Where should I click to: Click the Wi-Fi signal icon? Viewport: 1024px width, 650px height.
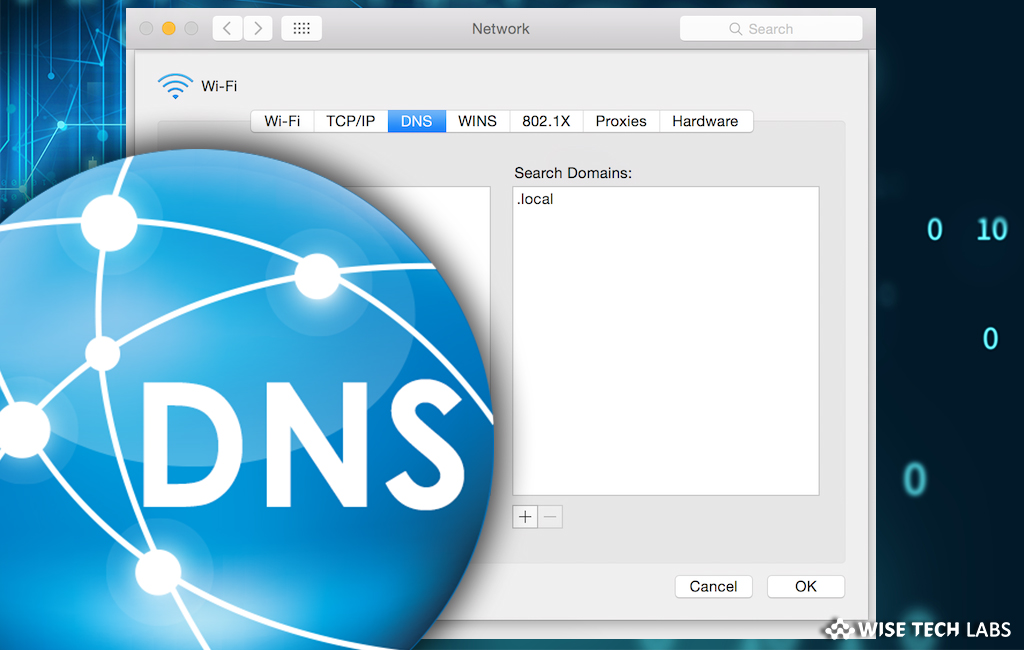(x=175, y=86)
